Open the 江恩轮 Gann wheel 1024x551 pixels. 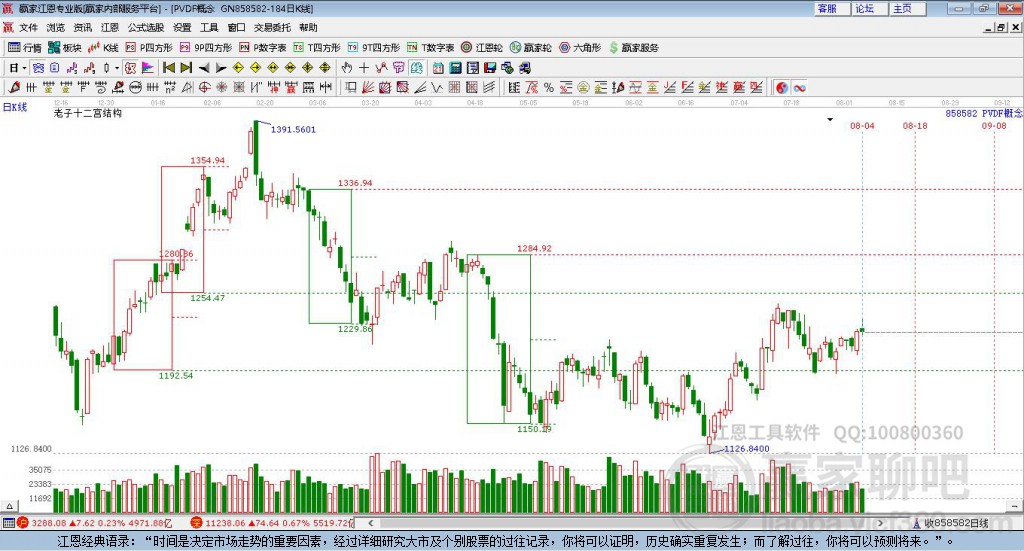pos(482,48)
